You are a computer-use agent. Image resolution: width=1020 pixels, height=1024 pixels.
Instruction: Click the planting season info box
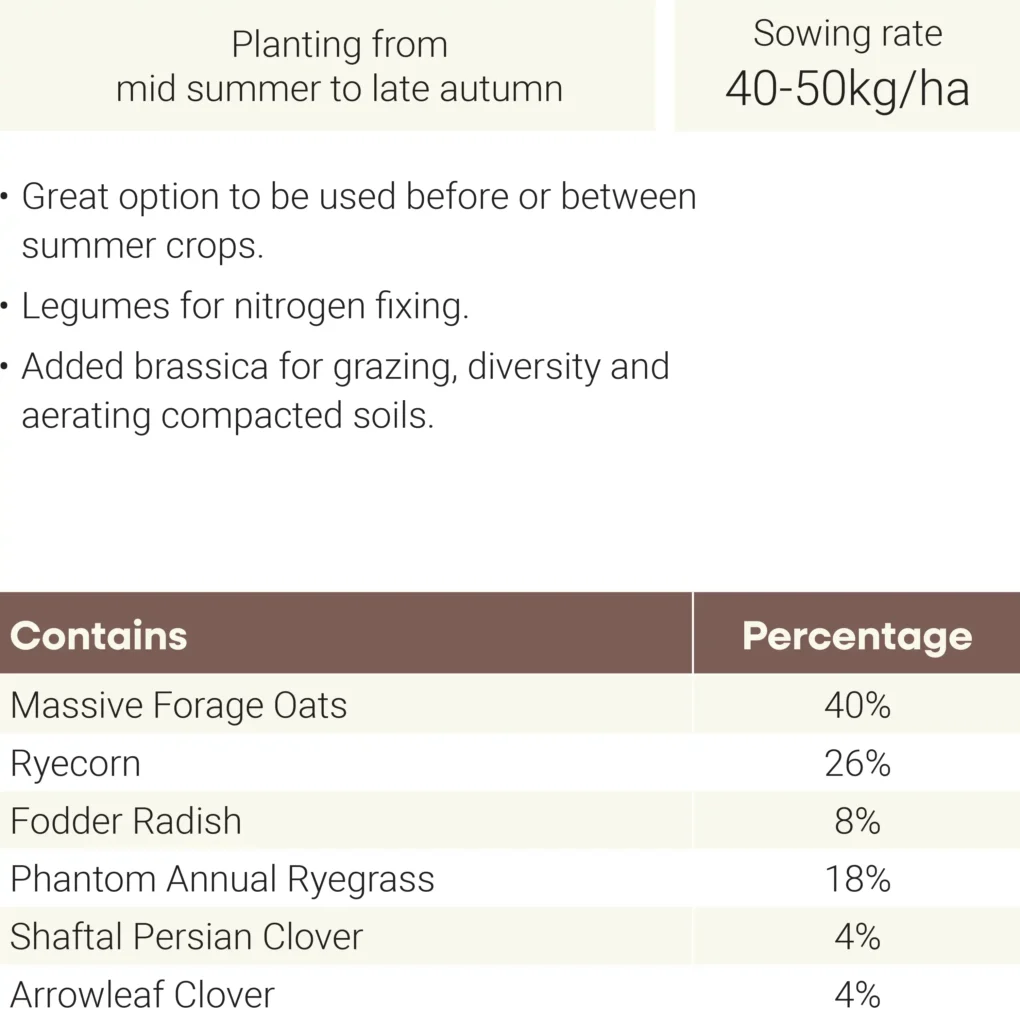tap(339, 66)
